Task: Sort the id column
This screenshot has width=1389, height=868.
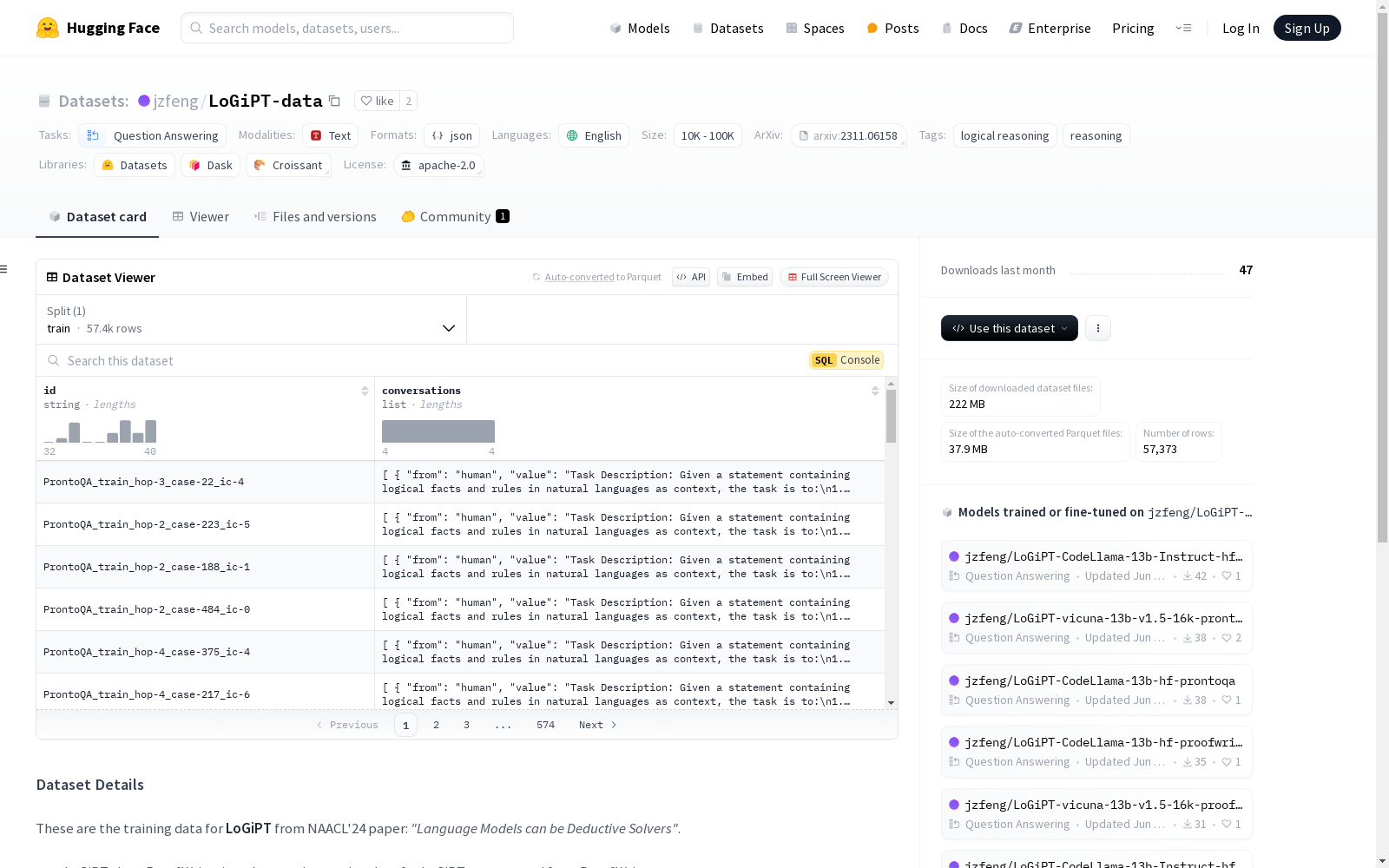Action: [x=365, y=391]
